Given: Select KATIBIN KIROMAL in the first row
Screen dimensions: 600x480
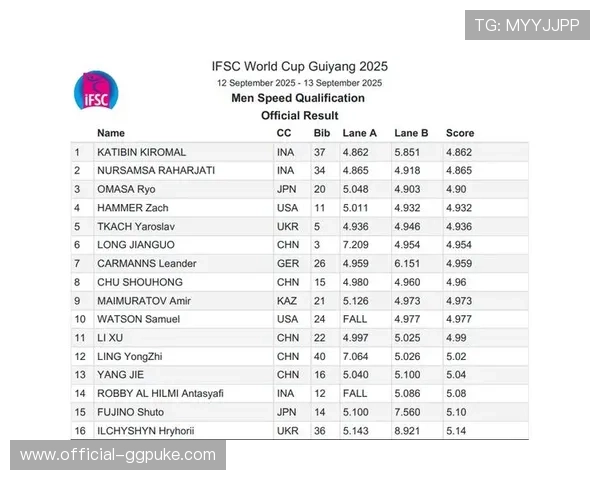Looking at the screenshot, I should click(x=141, y=152).
